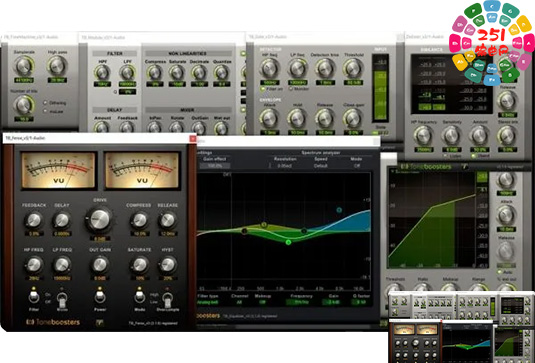
Task: Click the right VU meter in Ferox
Action: (142, 170)
